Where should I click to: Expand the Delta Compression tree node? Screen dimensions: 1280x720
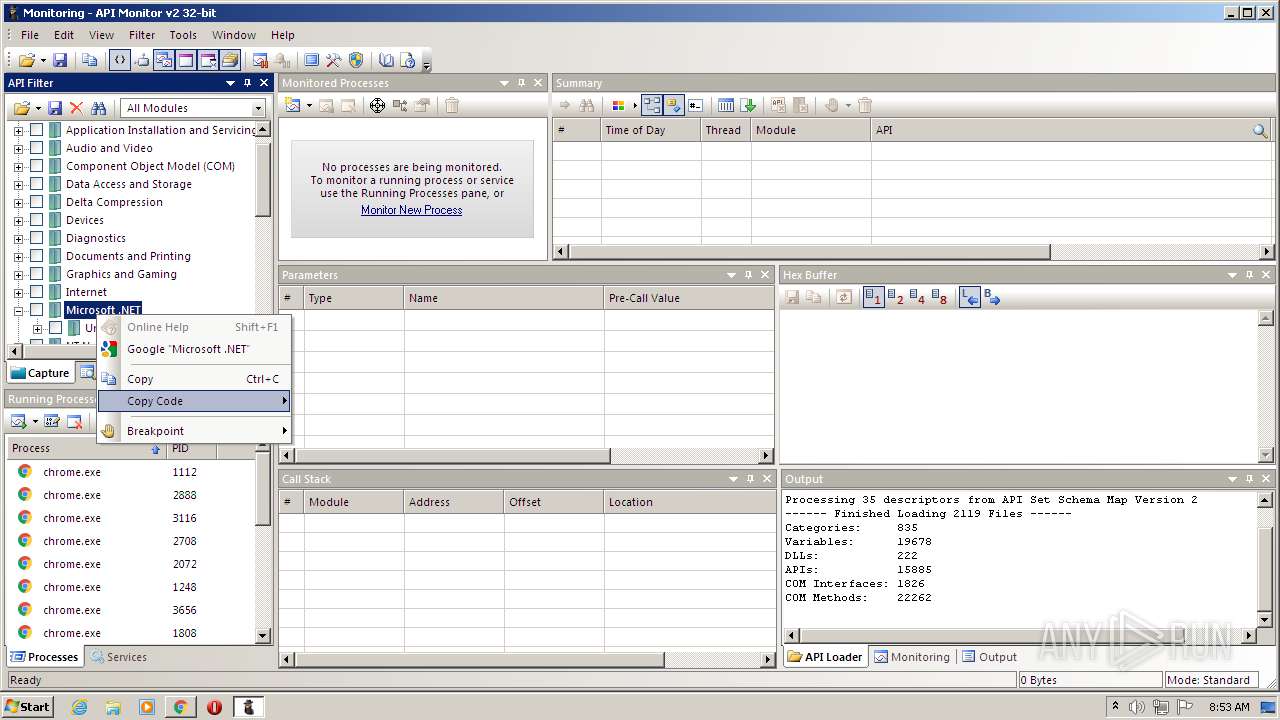pos(18,202)
